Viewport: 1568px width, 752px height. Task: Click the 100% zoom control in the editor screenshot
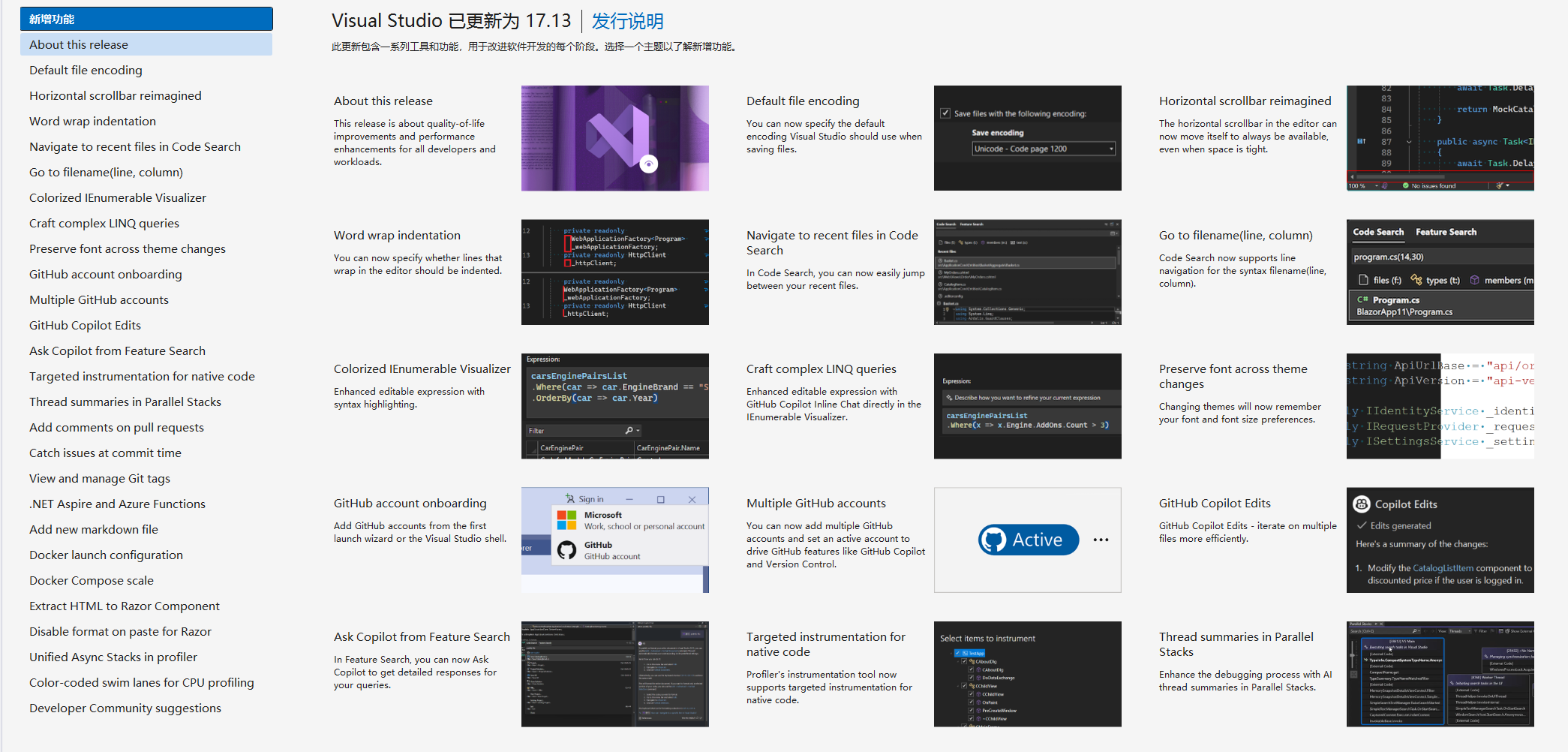tap(1358, 185)
